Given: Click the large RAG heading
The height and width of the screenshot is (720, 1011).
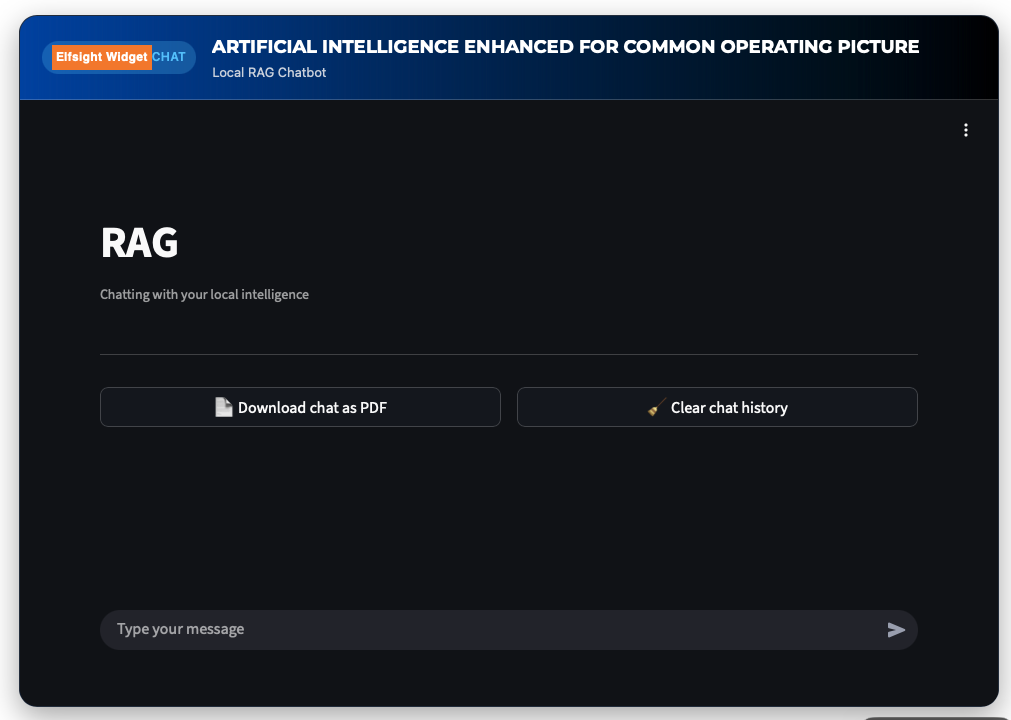Looking at the screenshot, I should [x=139, y=243].
